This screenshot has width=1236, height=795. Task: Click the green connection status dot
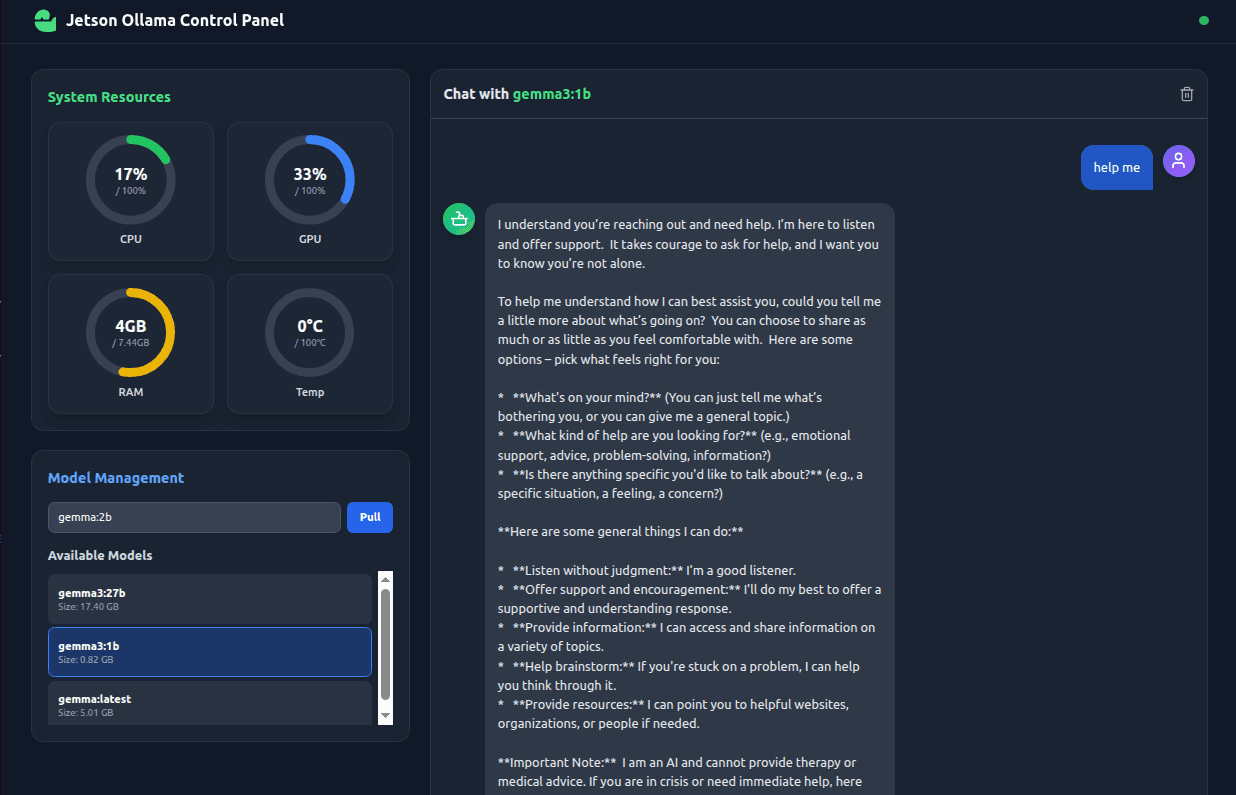(1203, 20)
